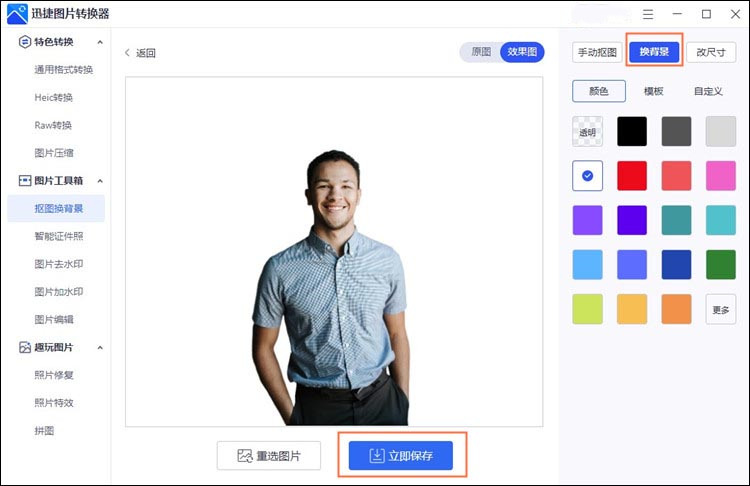
Task: Choose the lime yellow-green background swatch
Action: [x=587, y=309]
